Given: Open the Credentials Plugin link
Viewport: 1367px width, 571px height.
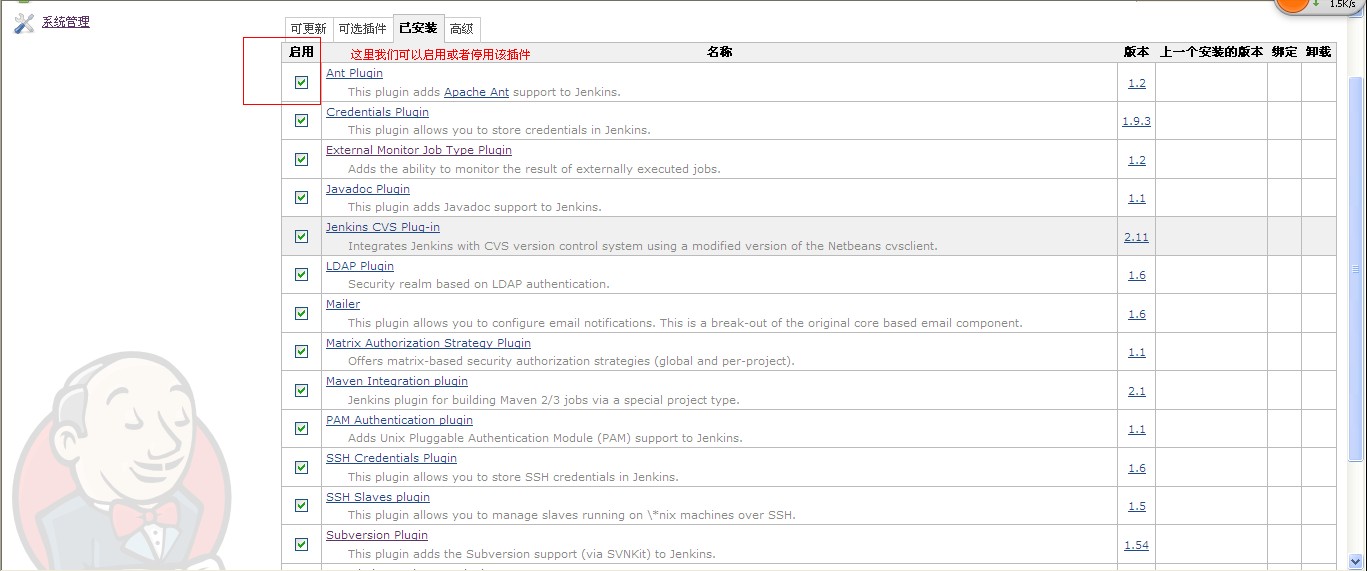Looking at the screenshot, I should click(377, 112).
